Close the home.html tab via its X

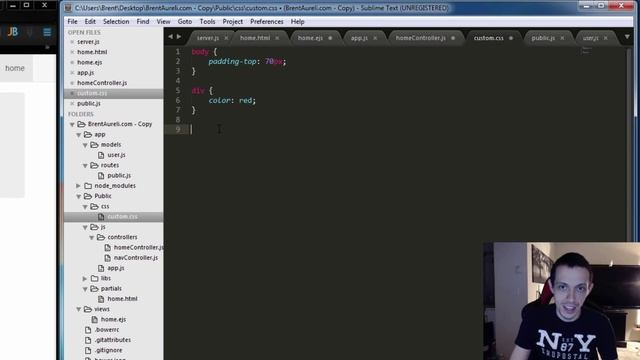point(277,38)
